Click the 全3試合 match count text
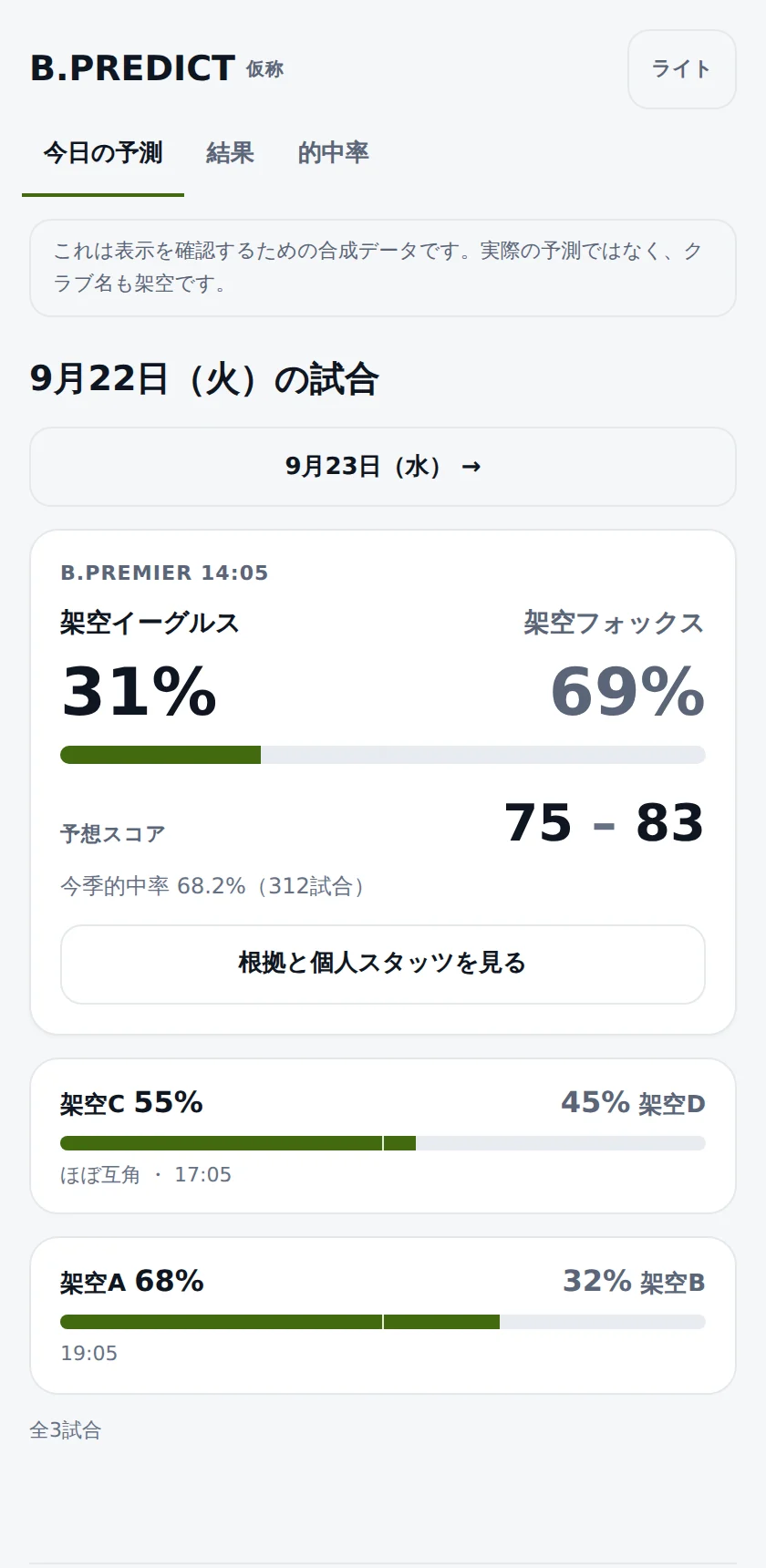 pos(66,1430)
